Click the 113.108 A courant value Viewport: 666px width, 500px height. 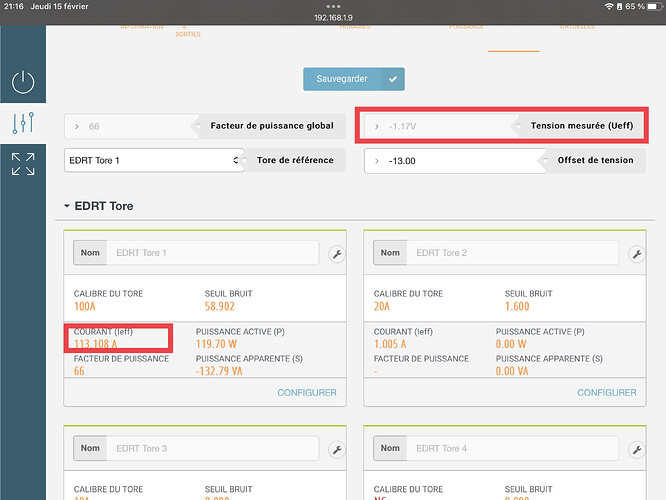[96, 344]
